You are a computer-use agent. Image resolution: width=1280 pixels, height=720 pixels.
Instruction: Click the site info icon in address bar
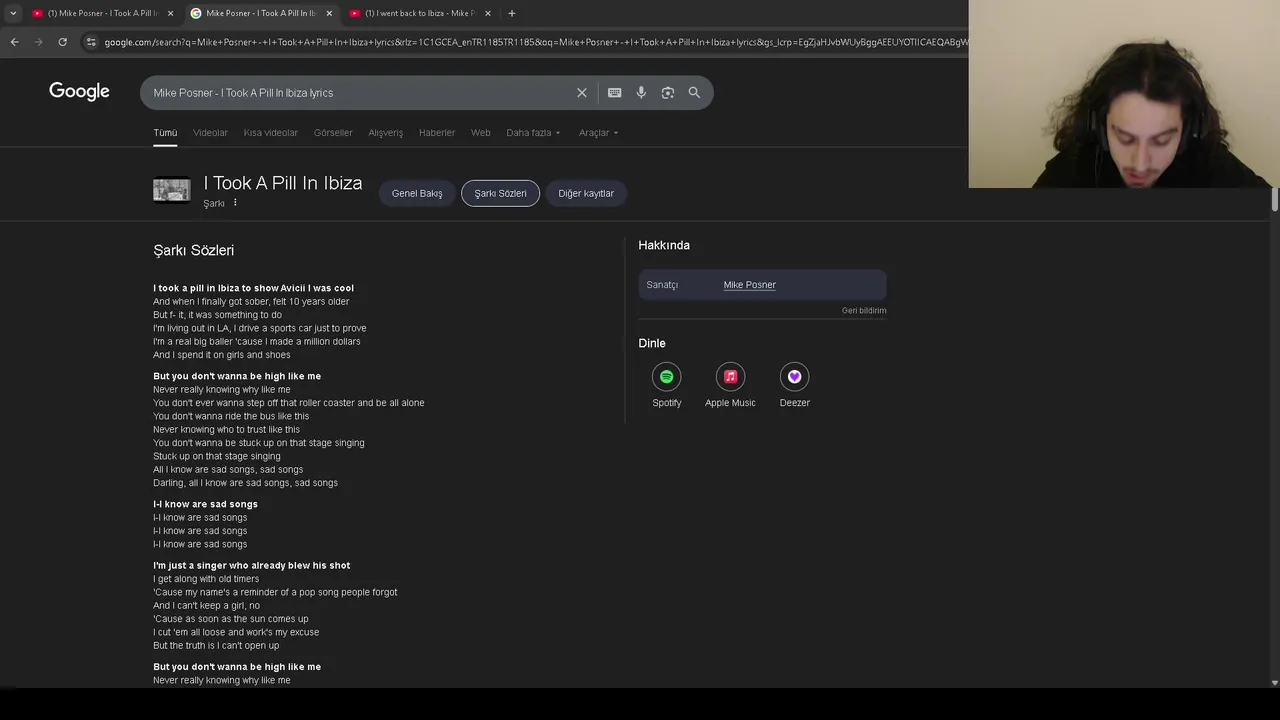91,42
